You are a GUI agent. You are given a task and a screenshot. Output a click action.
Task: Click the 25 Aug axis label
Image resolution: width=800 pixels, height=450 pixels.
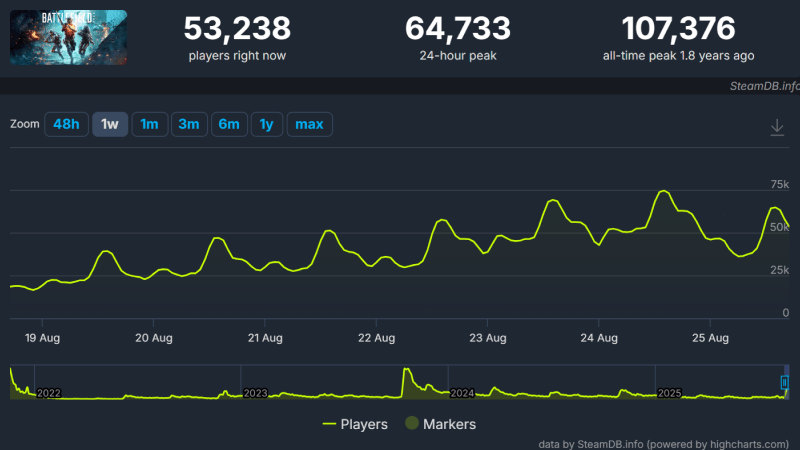(710, 338)
